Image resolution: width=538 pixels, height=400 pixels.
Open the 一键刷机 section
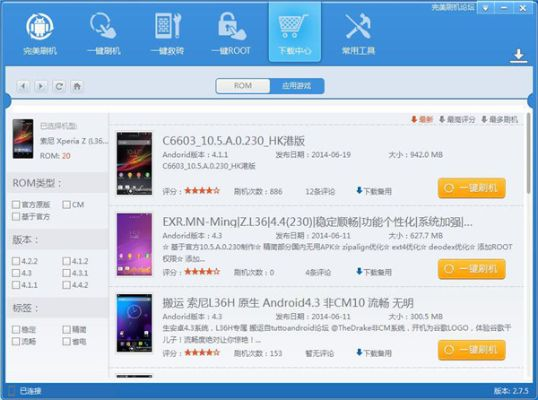point(104,34)
